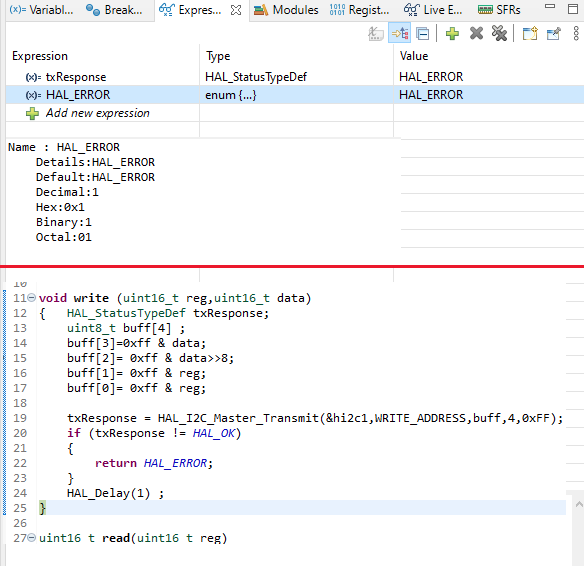Toggle Show Logical Structure button

point(400,34)
